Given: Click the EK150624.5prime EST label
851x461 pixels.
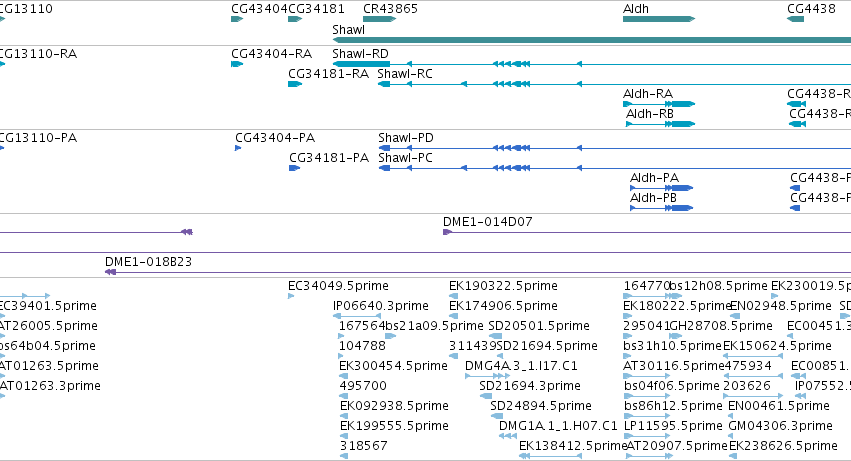Looking at the screenshot, I should (777, 346).
